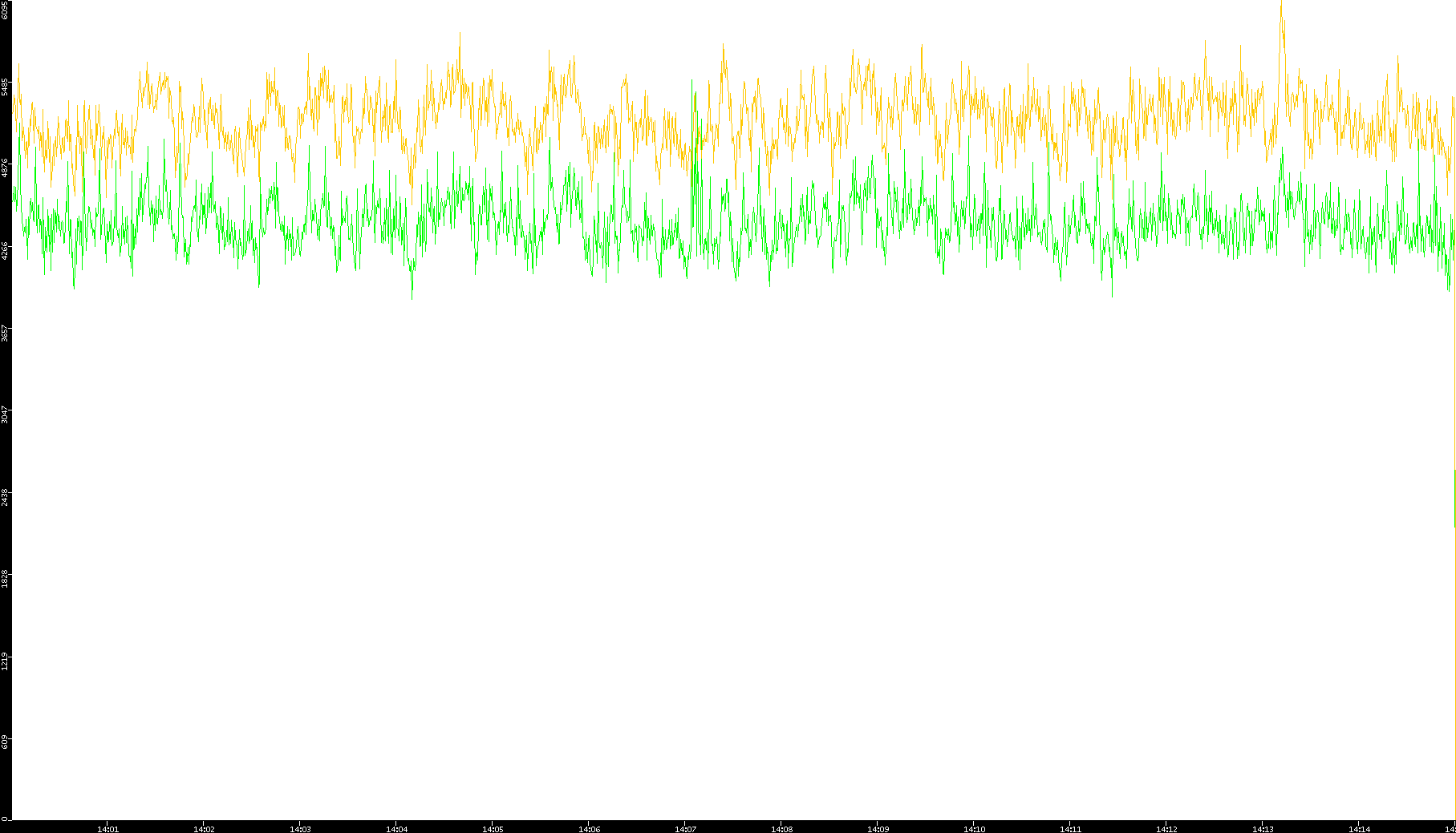Select the 14:11 time axis marker
Viewport: 1456px width, 833px height.
(1070, 829)
